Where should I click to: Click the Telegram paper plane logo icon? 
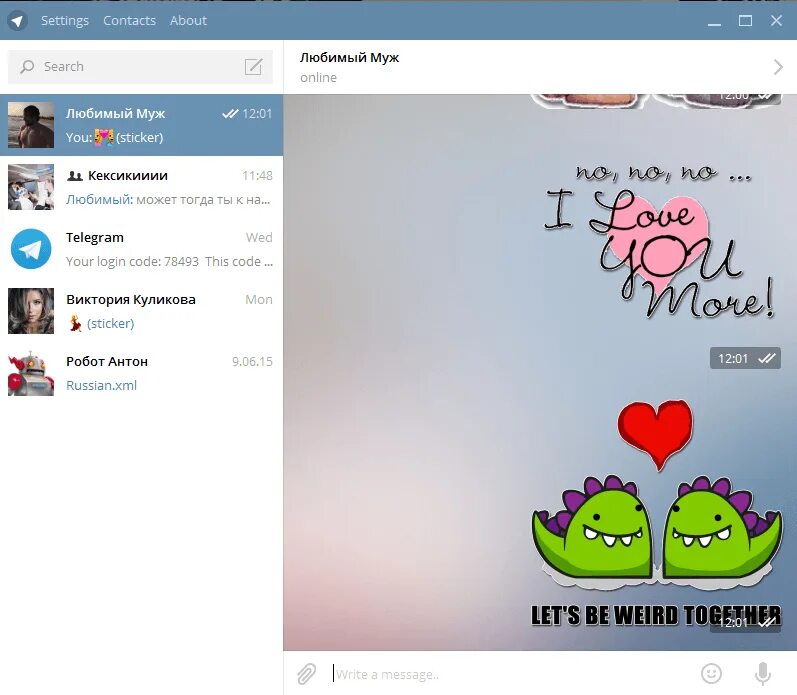[17, 21]
